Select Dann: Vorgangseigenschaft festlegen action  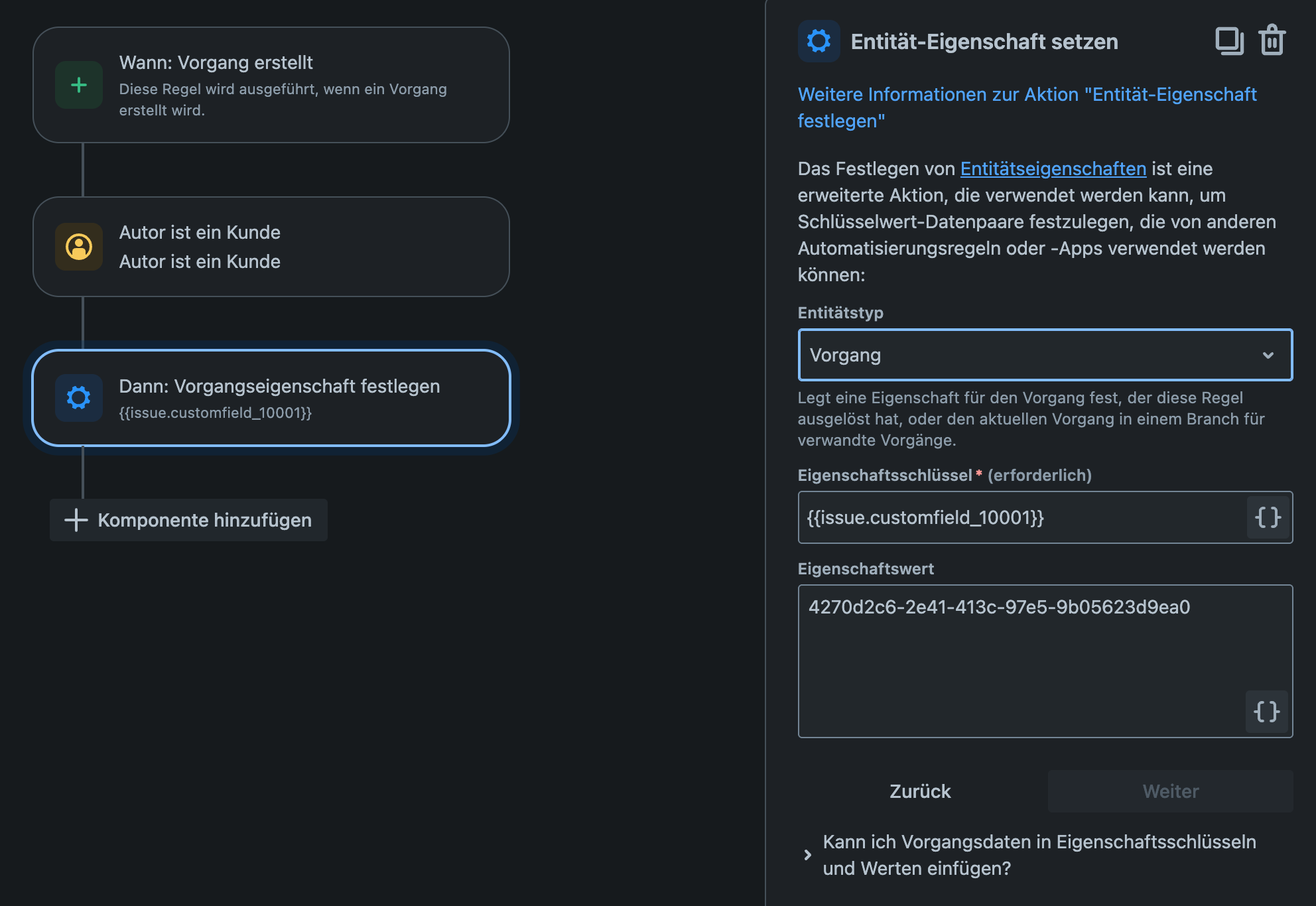[x=271, y=398]
